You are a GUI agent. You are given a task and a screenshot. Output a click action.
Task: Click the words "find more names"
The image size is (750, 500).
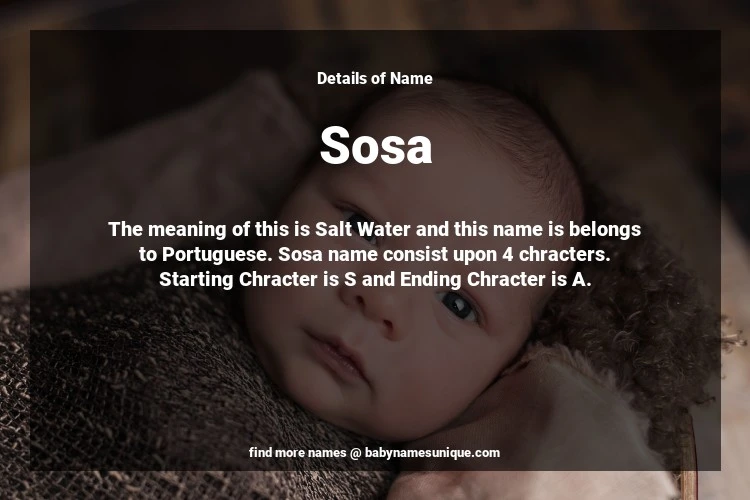[x=297, y=453]
